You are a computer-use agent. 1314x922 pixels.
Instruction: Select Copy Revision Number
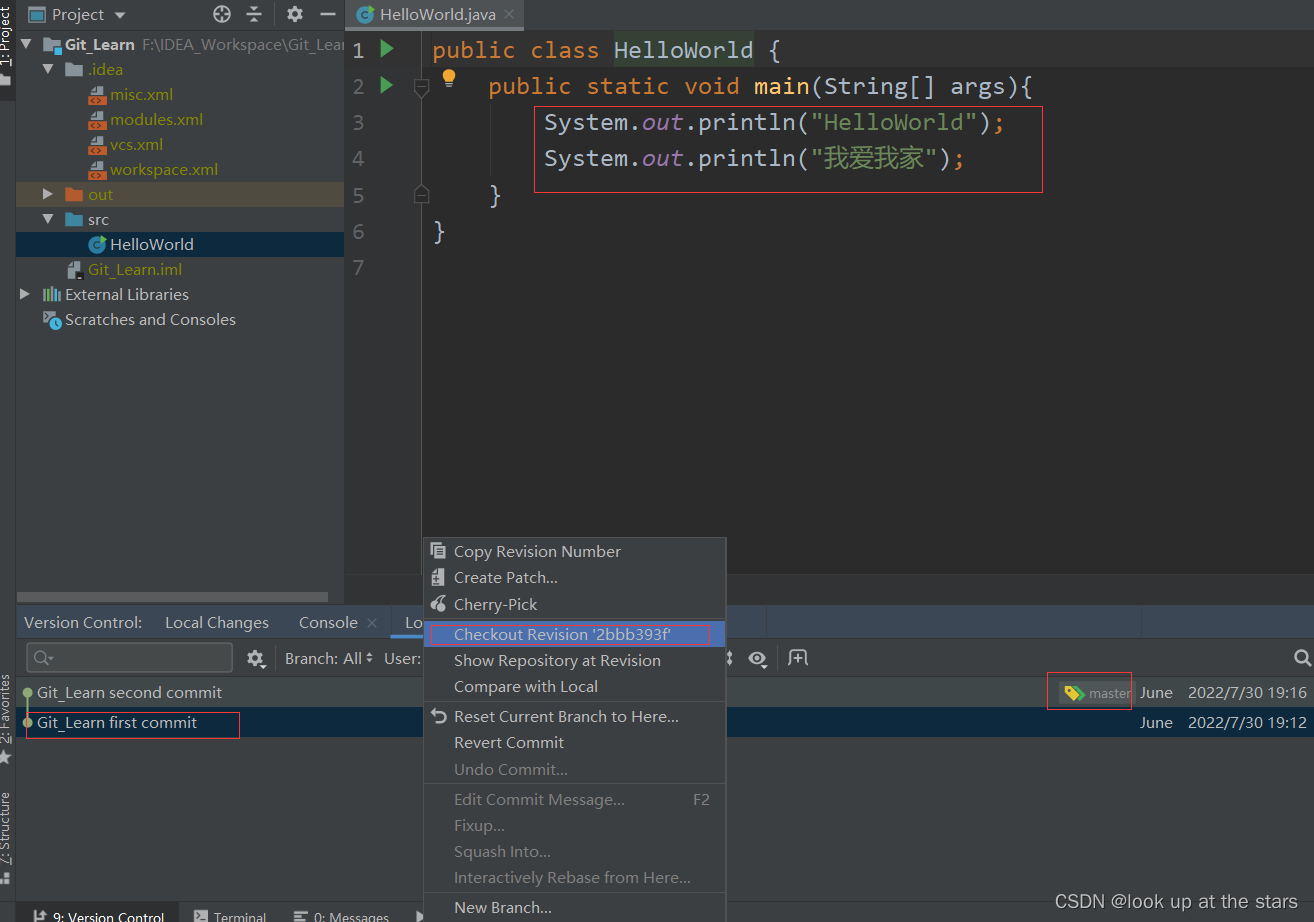pyautogui.click(x=574, y=552)
